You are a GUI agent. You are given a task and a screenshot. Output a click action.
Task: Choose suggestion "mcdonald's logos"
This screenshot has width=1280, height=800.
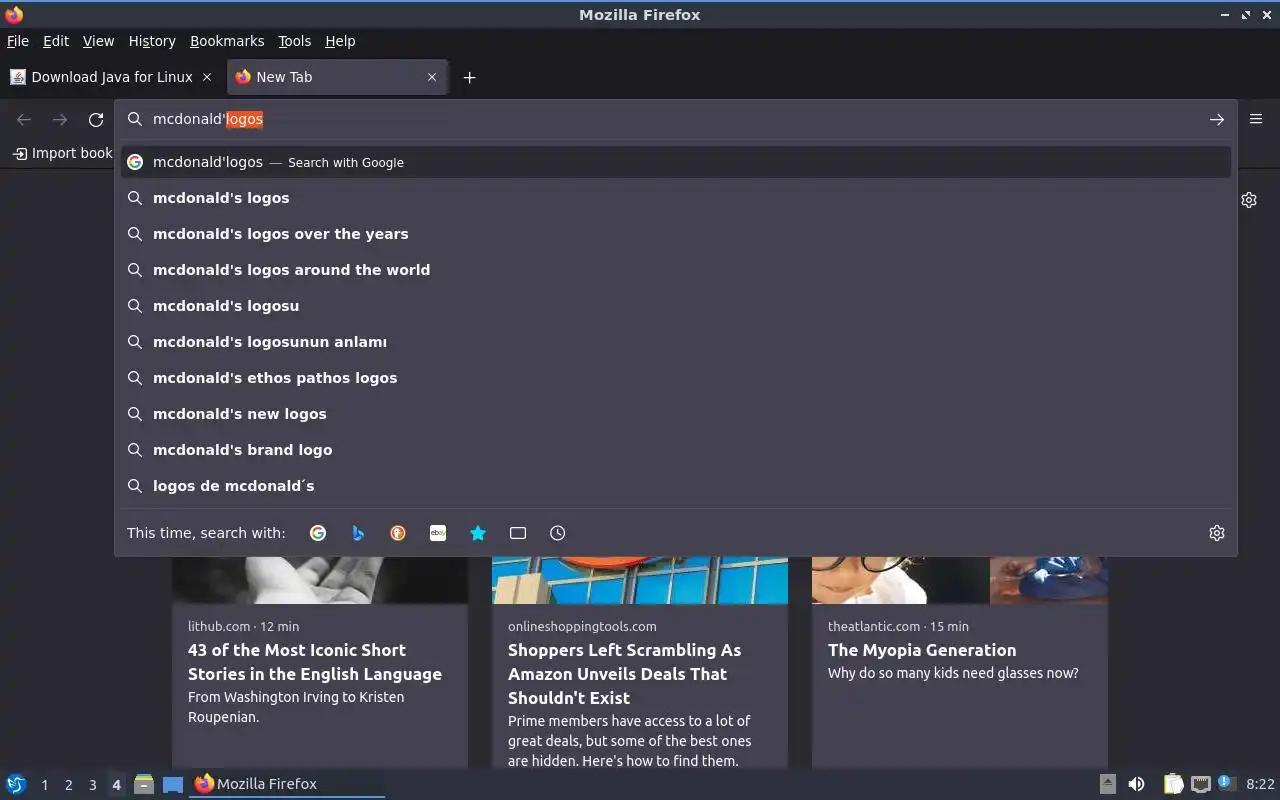click(x=675, y=198)
